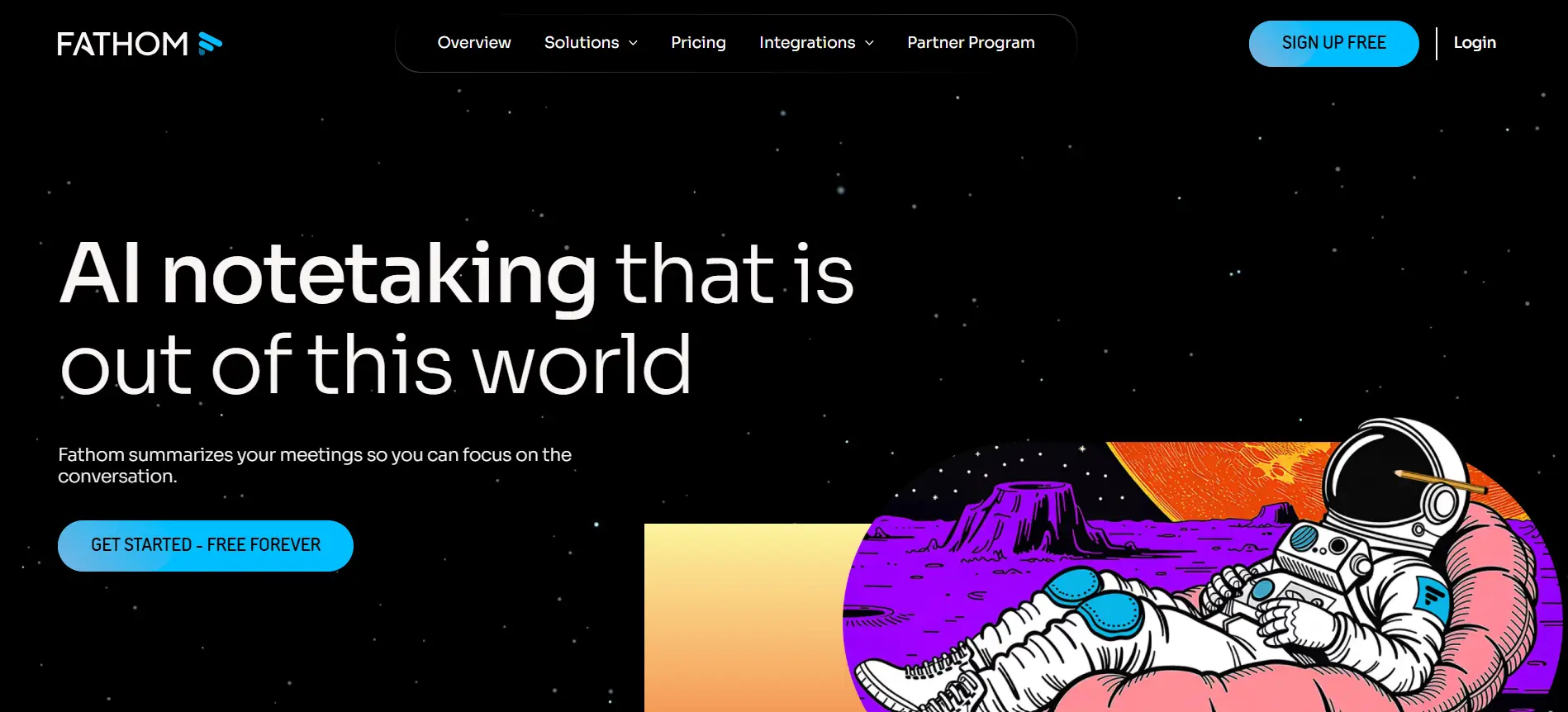Click the Login link
Image resolution: width=1568 pixels, height=712 pixels.
(x=1475, y=42)
